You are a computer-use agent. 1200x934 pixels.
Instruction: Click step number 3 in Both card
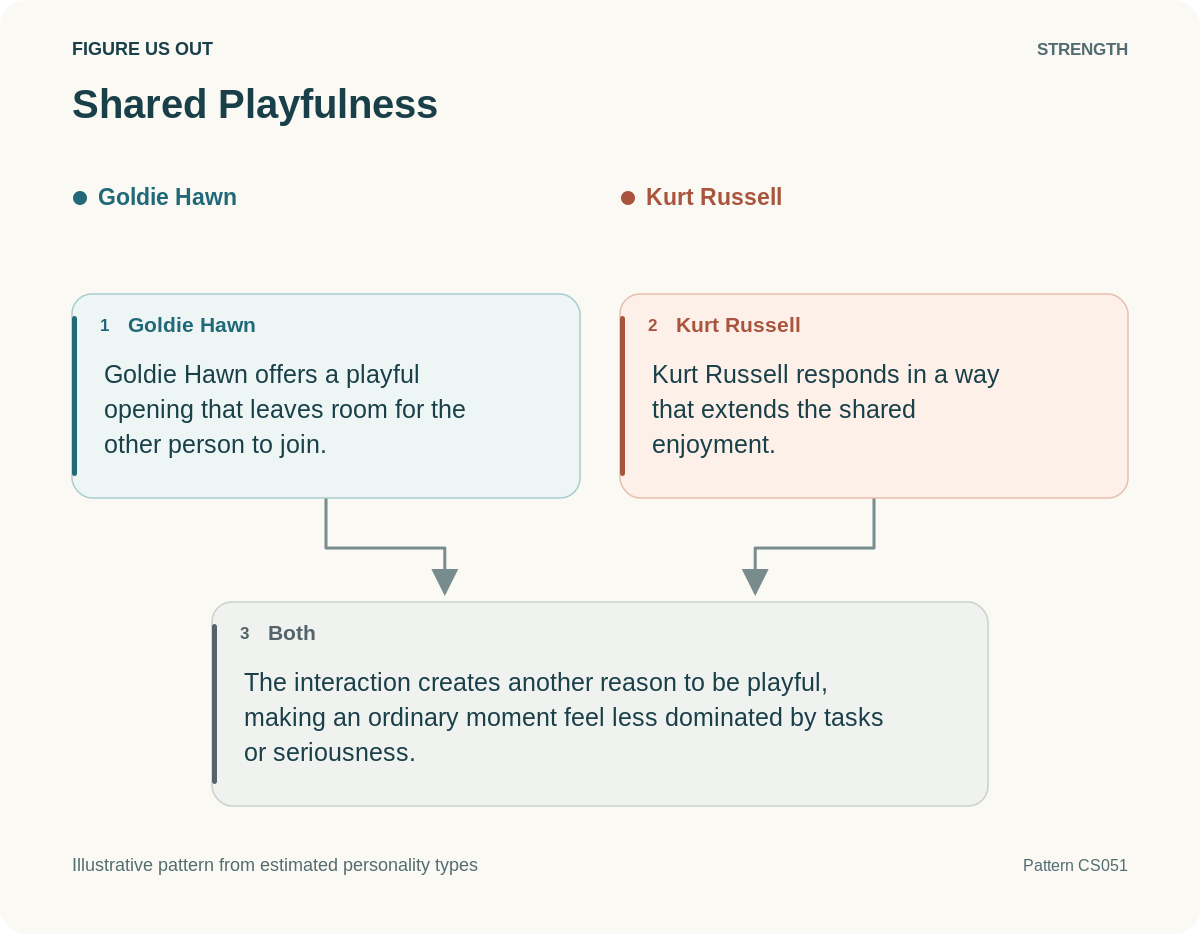(245, 633)
